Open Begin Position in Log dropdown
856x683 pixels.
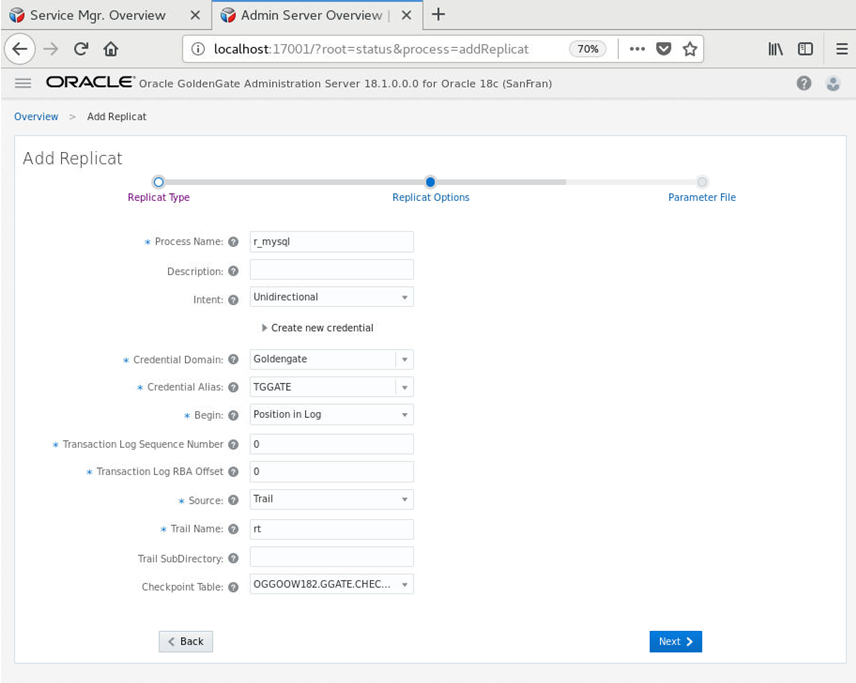[331, 414]
